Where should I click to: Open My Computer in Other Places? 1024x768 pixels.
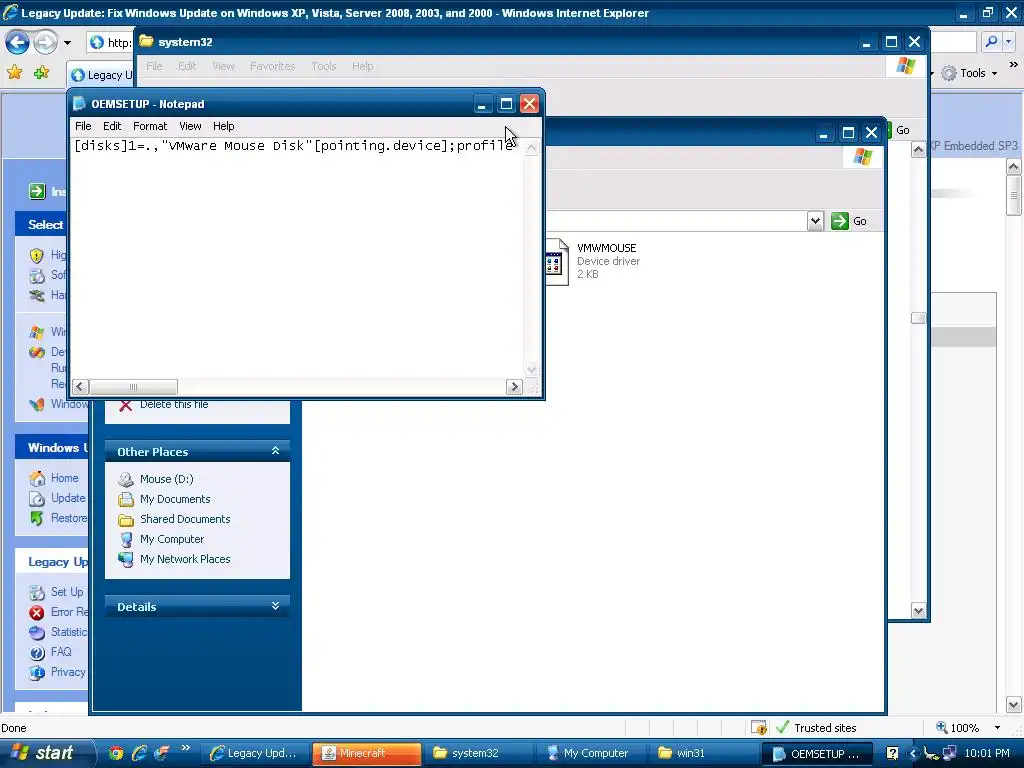pos(172,539)
